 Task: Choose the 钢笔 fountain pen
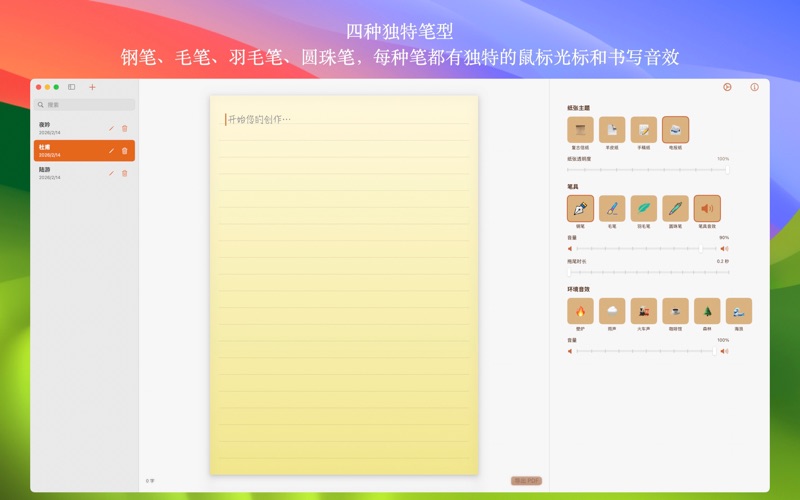(x=580, y=208)
